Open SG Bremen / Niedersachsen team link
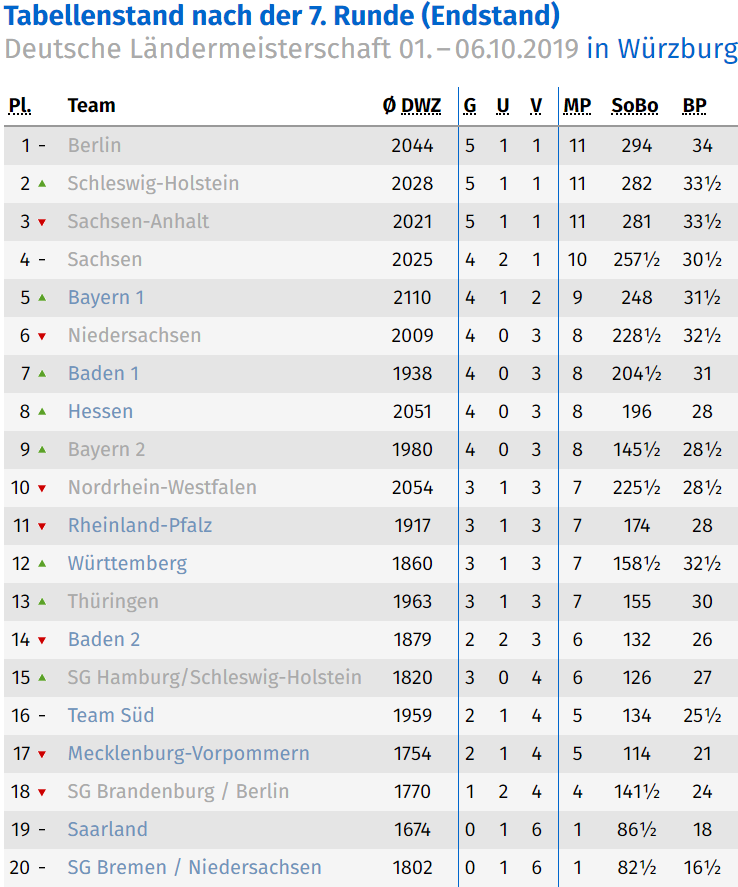This screenshot has width=738, height=887. point(195,867)
